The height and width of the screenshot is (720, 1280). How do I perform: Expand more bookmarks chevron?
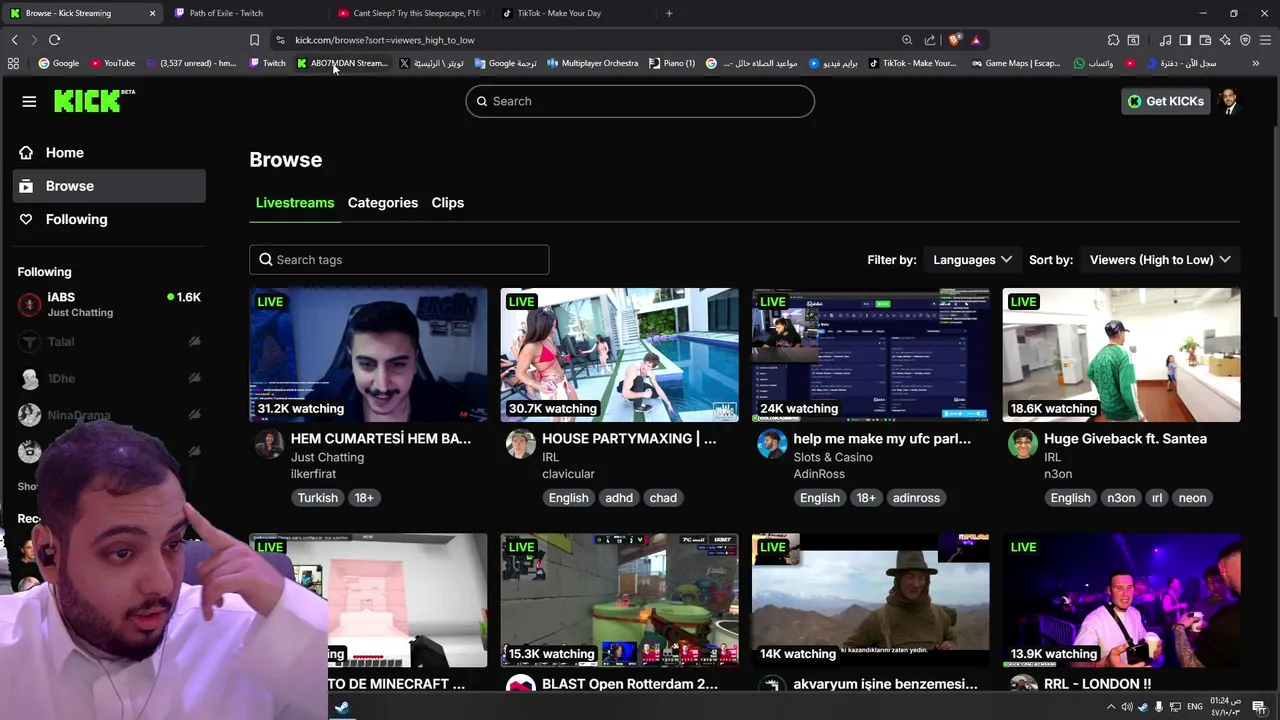click(x=1255, y=63)
